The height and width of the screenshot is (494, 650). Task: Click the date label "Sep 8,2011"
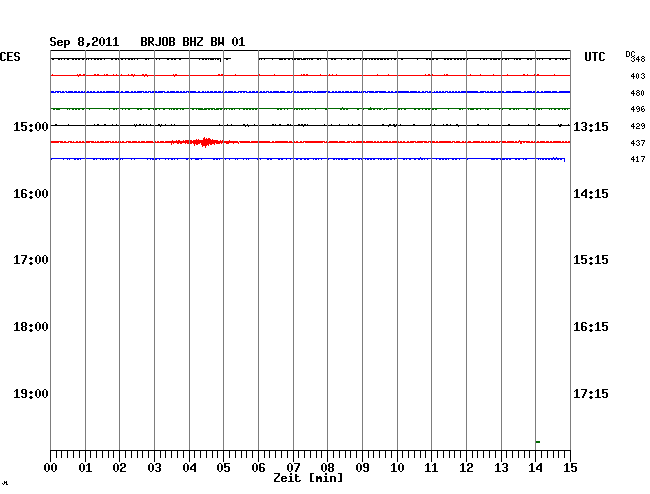(x=84, y=42)
